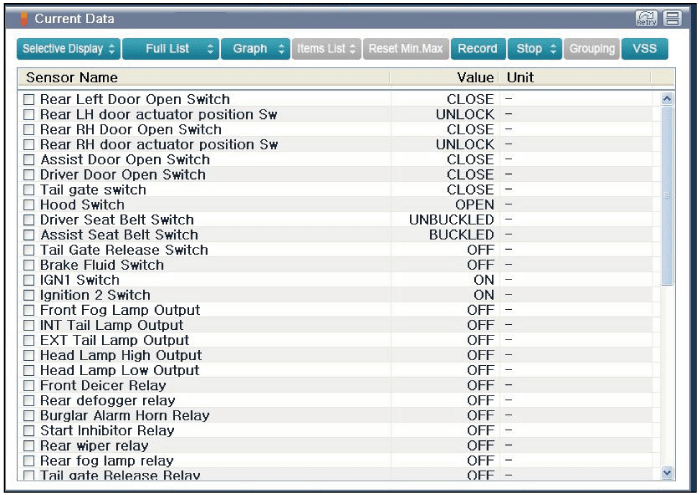Open the Graph dropdown
The height and width of the screenshot is (495, 700).
[x=256, y=48]
